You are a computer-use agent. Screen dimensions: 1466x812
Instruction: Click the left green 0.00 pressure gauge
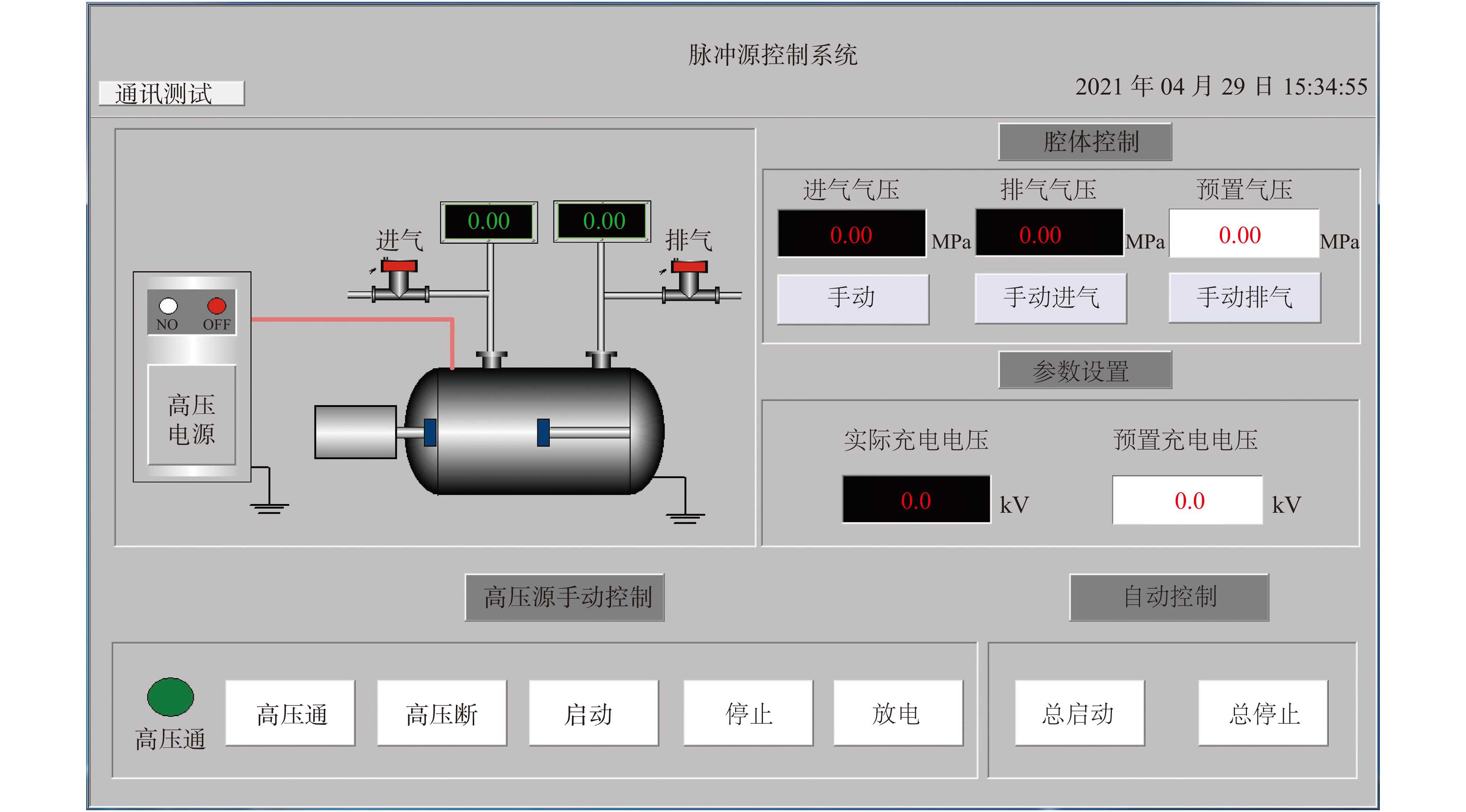point(488,222)
